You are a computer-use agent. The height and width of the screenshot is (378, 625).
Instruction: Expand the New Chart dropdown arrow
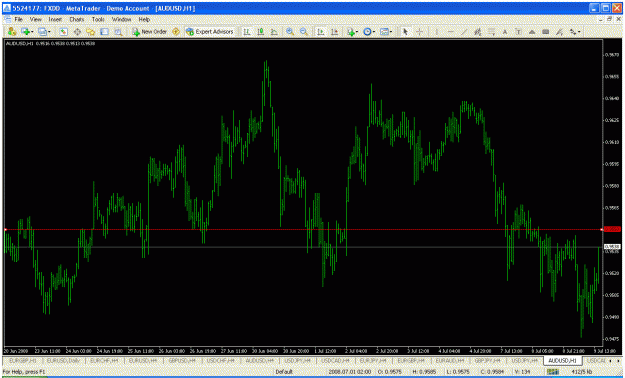tap(32, 32)
